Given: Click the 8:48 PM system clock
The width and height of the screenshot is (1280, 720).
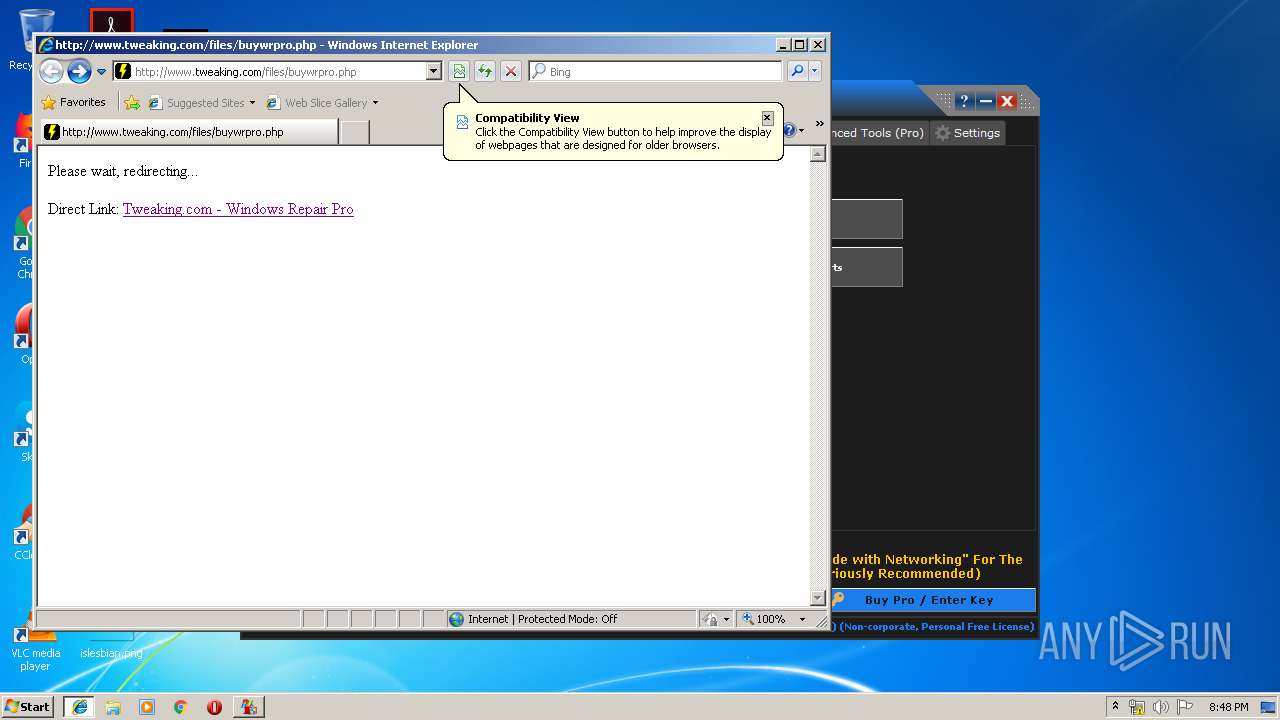Looking at the screenshot, I should coord(1228,707).
